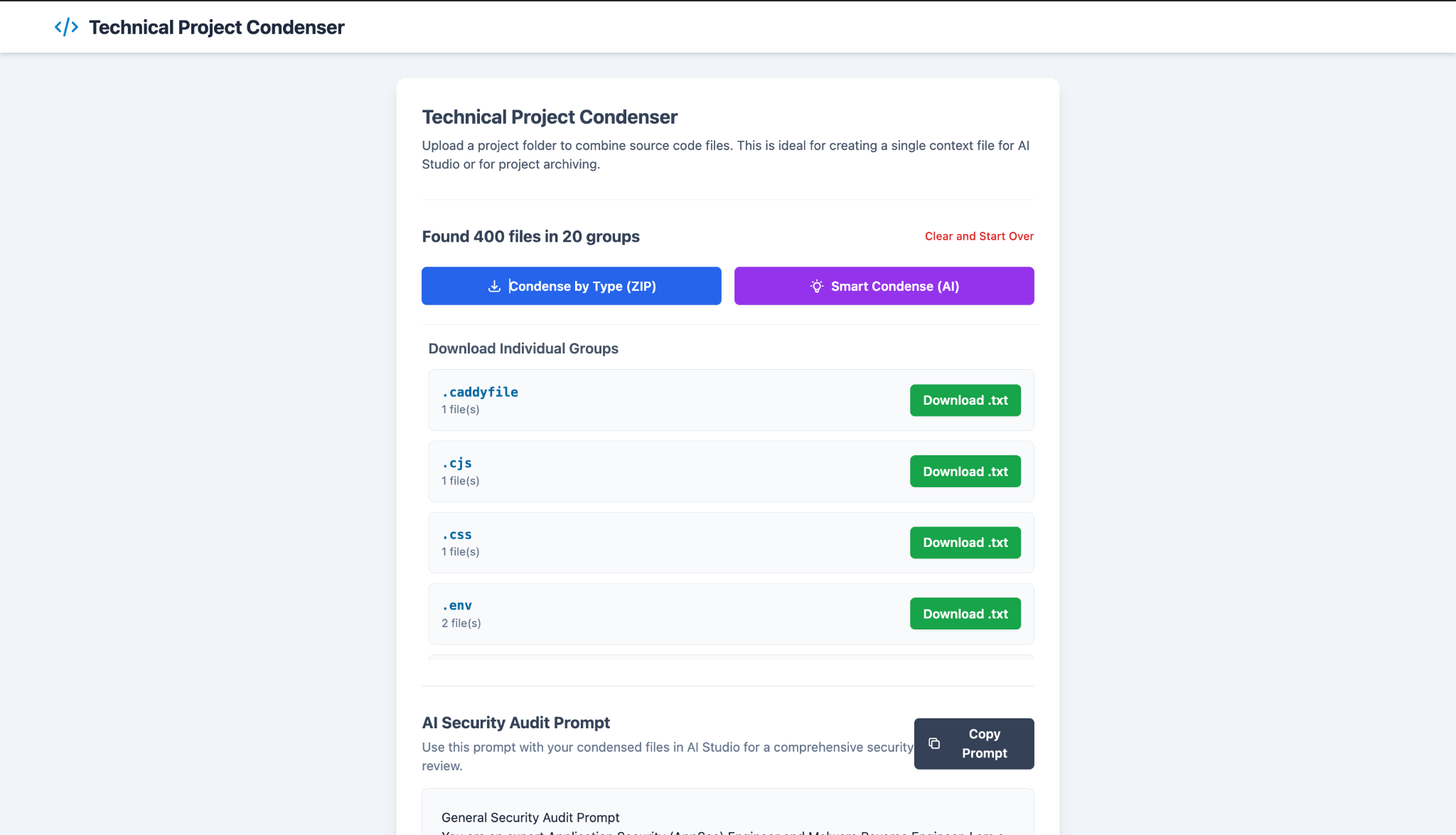Select the .env group name
Image resolution: width=1456 pixels, height=835 pixels.
click(457, 605)
